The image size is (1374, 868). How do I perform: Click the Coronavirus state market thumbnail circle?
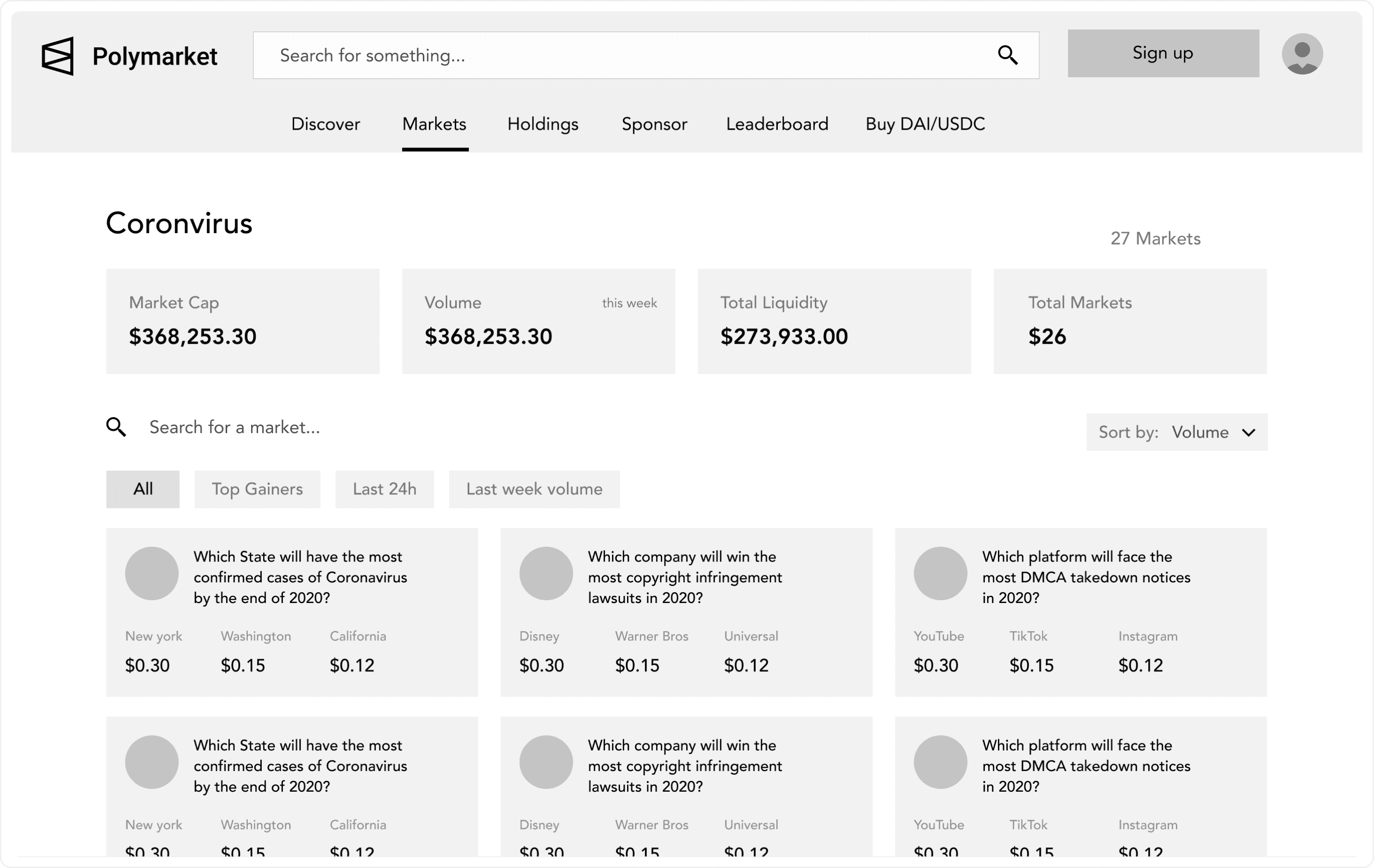point(152,573)
